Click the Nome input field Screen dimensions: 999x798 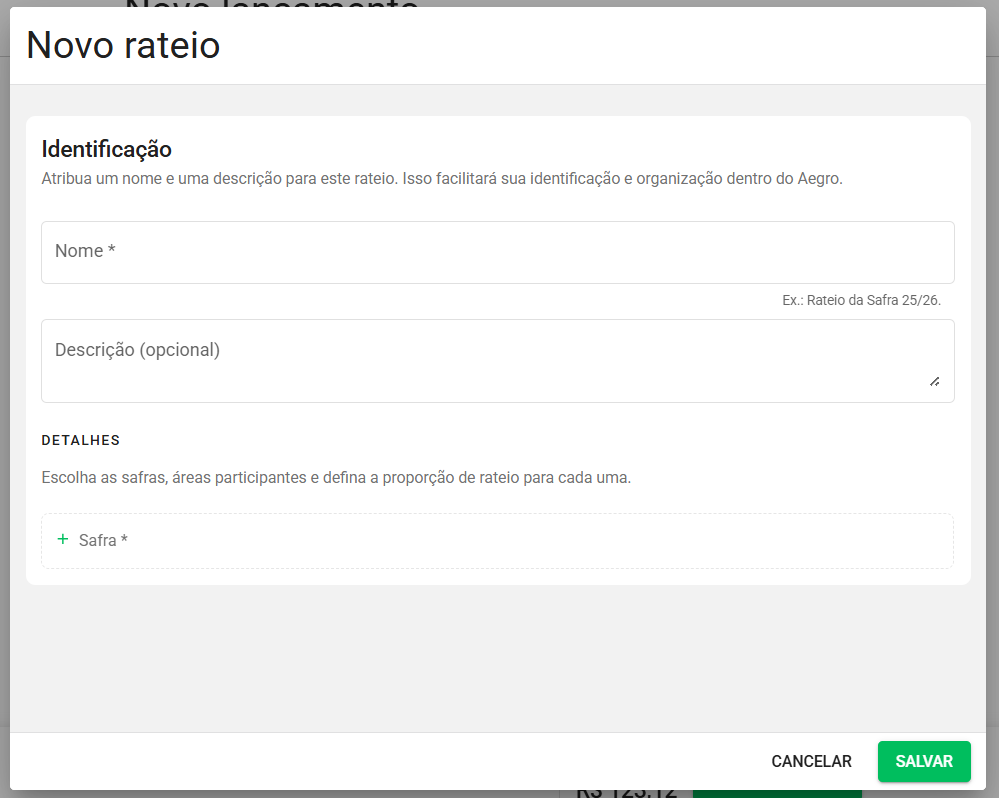[x=498, y=252]
